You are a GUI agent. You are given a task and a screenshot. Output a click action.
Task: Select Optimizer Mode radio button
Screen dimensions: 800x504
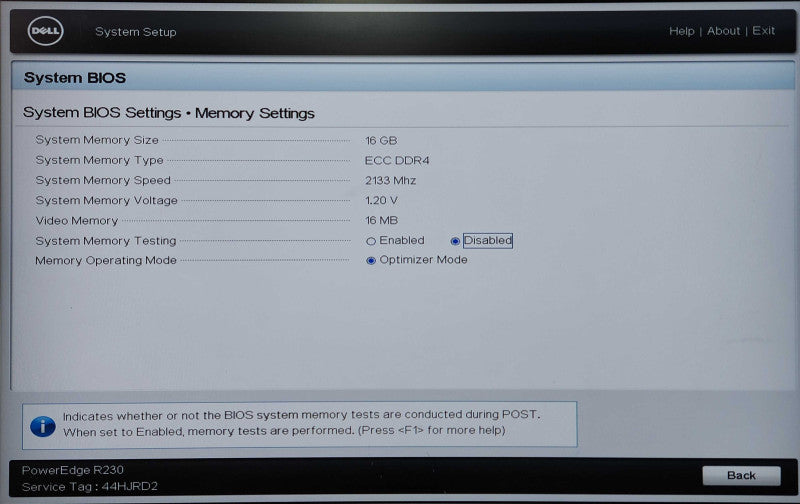point(371,261)
